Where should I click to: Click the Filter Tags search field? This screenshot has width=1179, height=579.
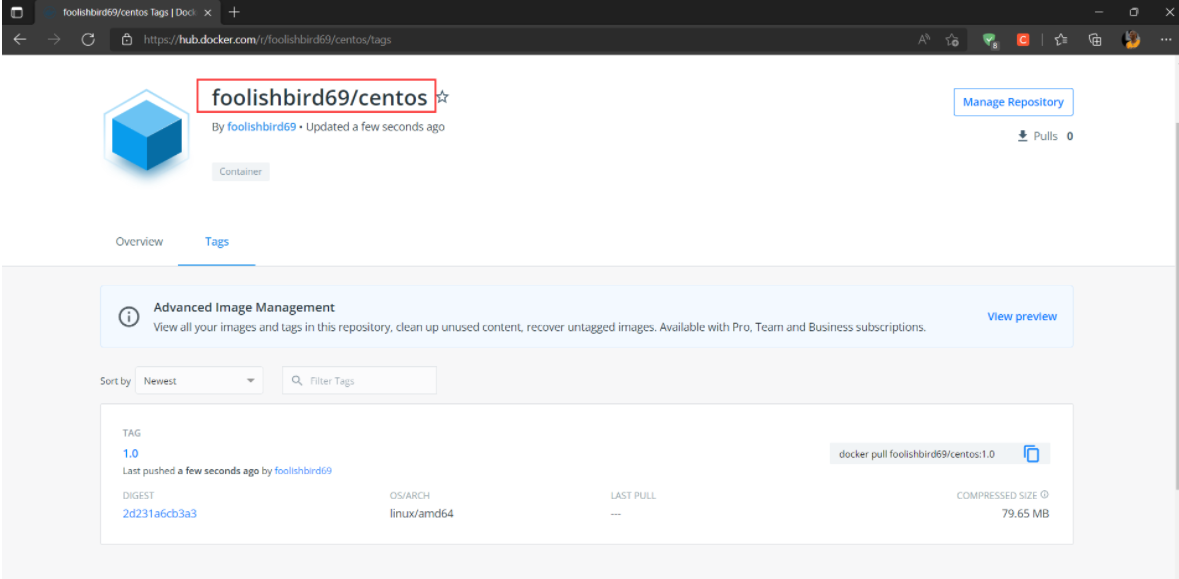pos(360,380)
